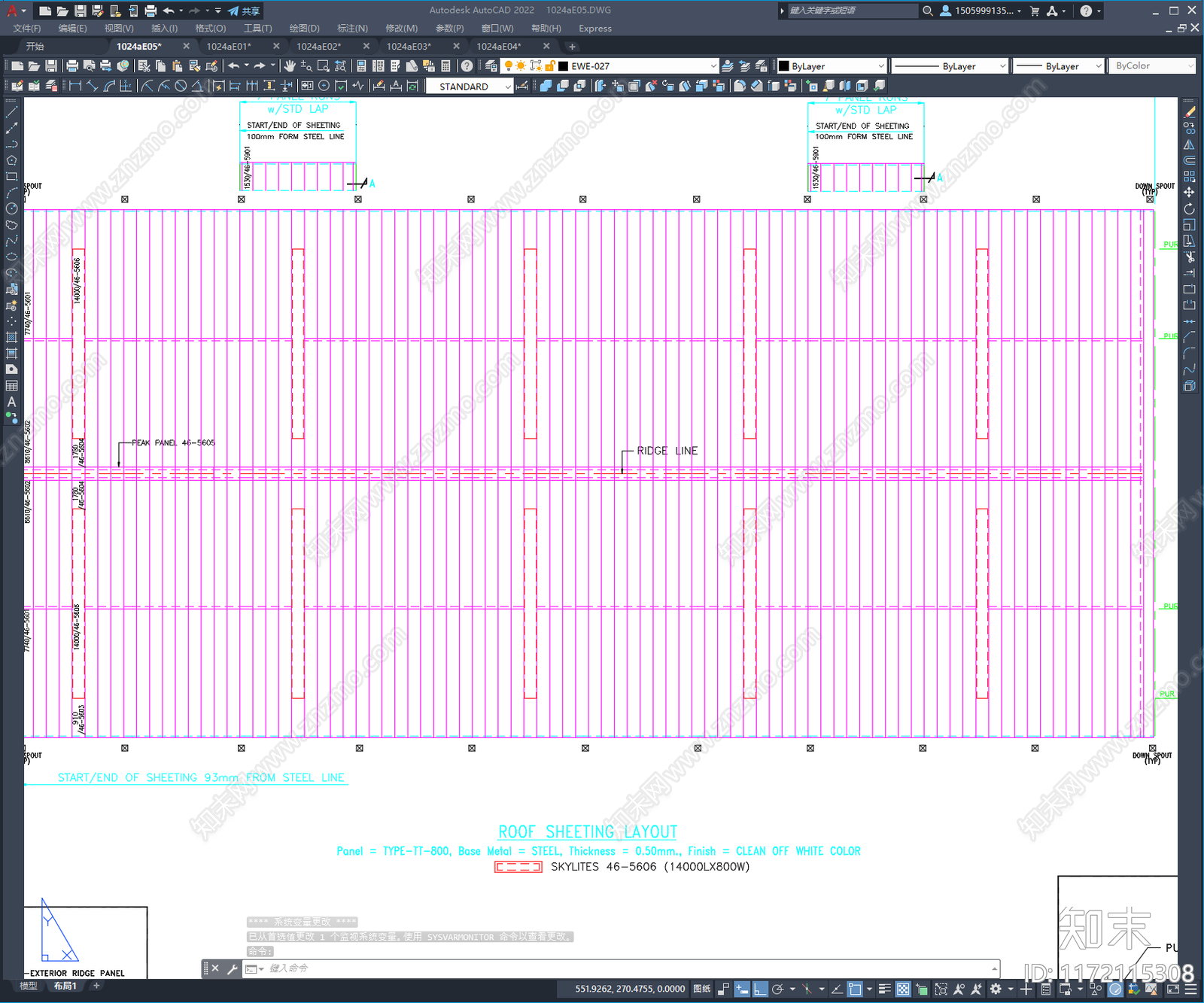Select the Linear dimension tool
This screenshot has width=1204, height=1003.
pos(75,86)
